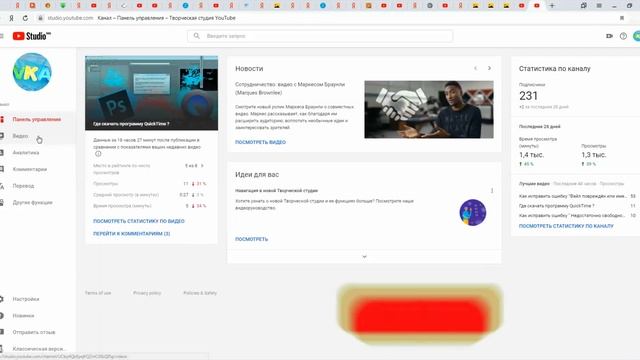The width and height of the screenshot is (640, 360).
Task: Open the QuickTime video thumbnail
Action: coord(151,93)
